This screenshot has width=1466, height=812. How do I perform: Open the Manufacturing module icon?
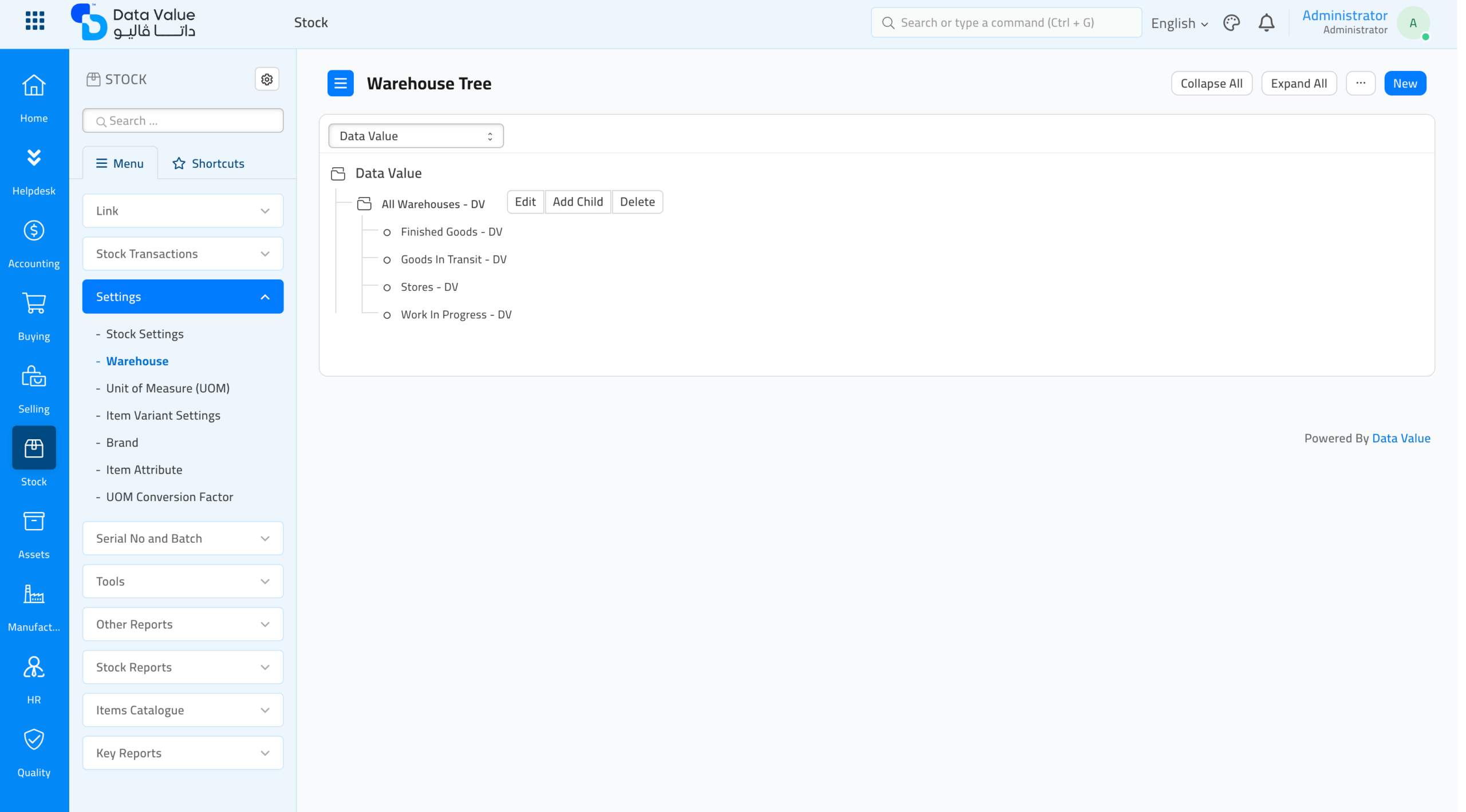pos(34,594)
